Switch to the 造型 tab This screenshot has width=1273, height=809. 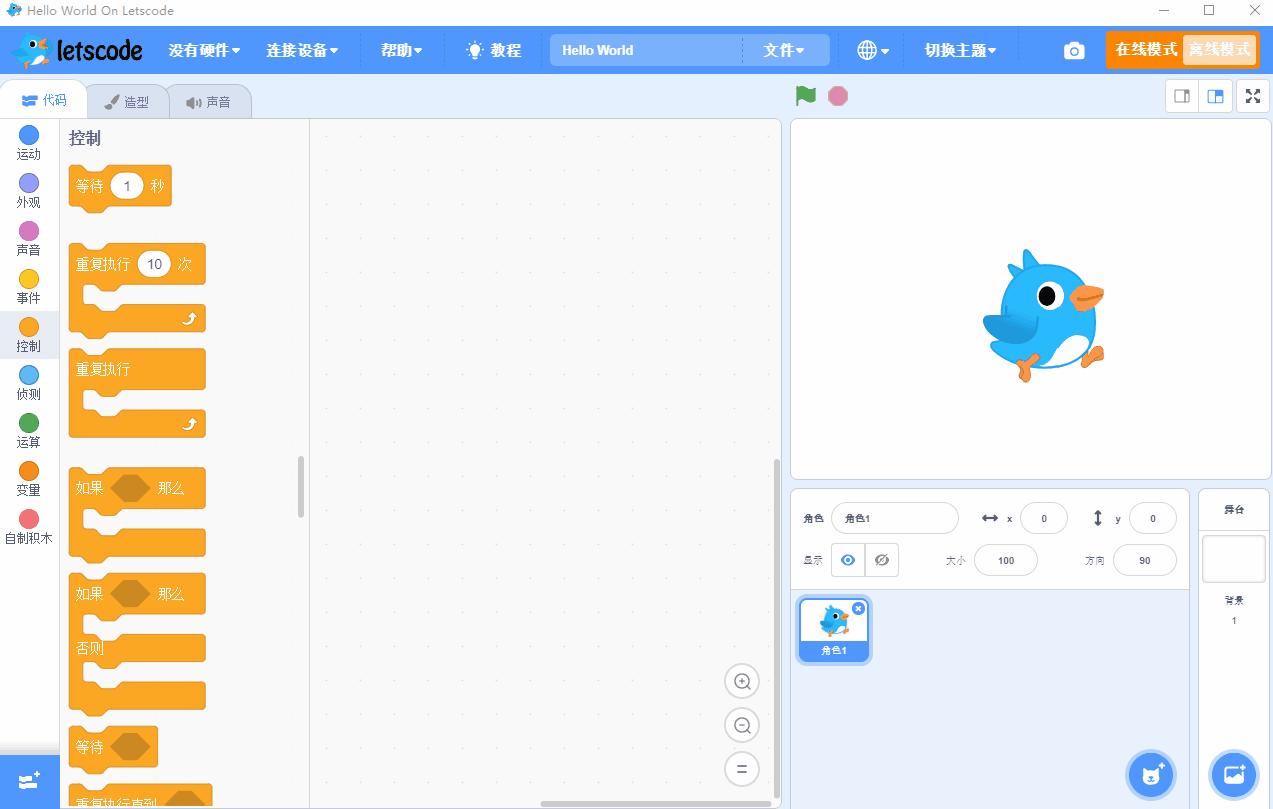click(128, 100)
